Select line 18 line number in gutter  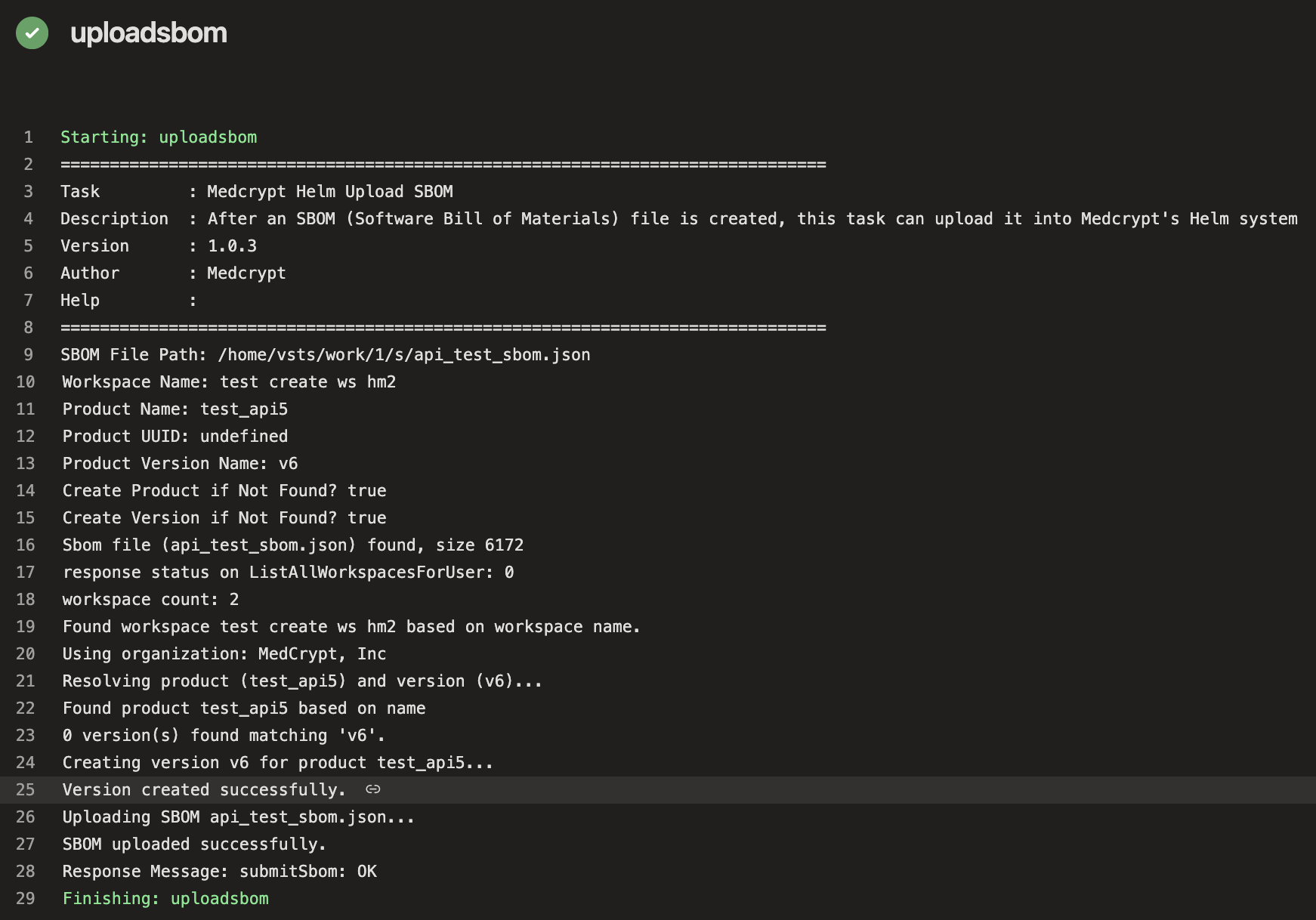coord(25,599)
